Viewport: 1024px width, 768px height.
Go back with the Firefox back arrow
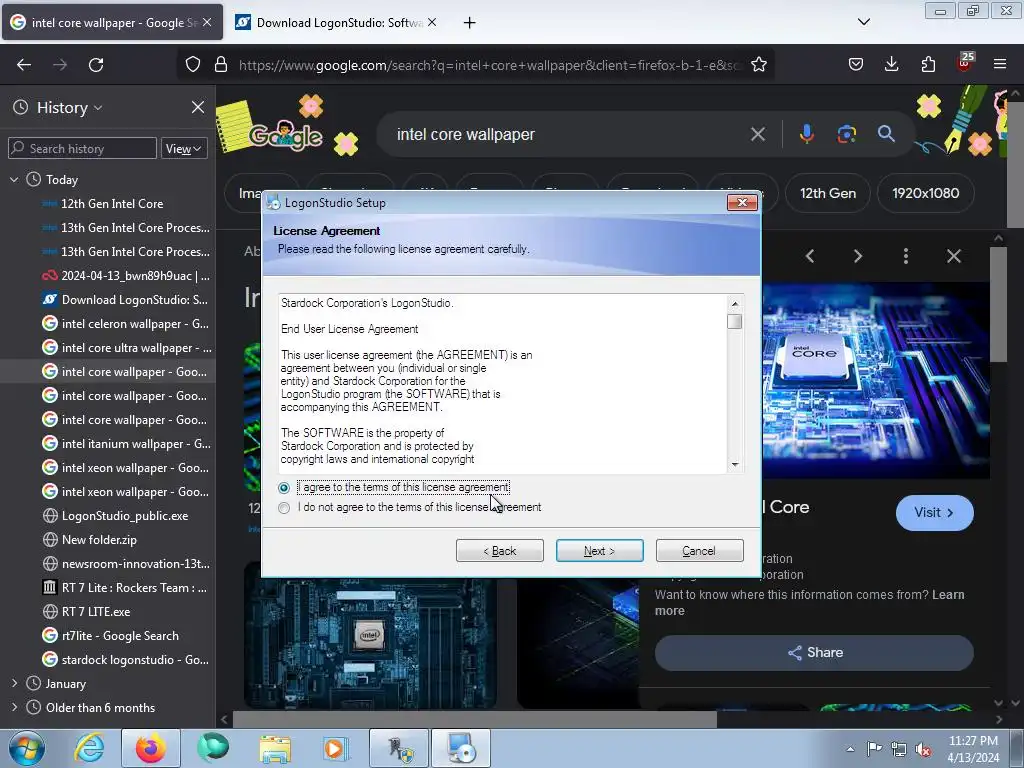(x=24, y=65)
